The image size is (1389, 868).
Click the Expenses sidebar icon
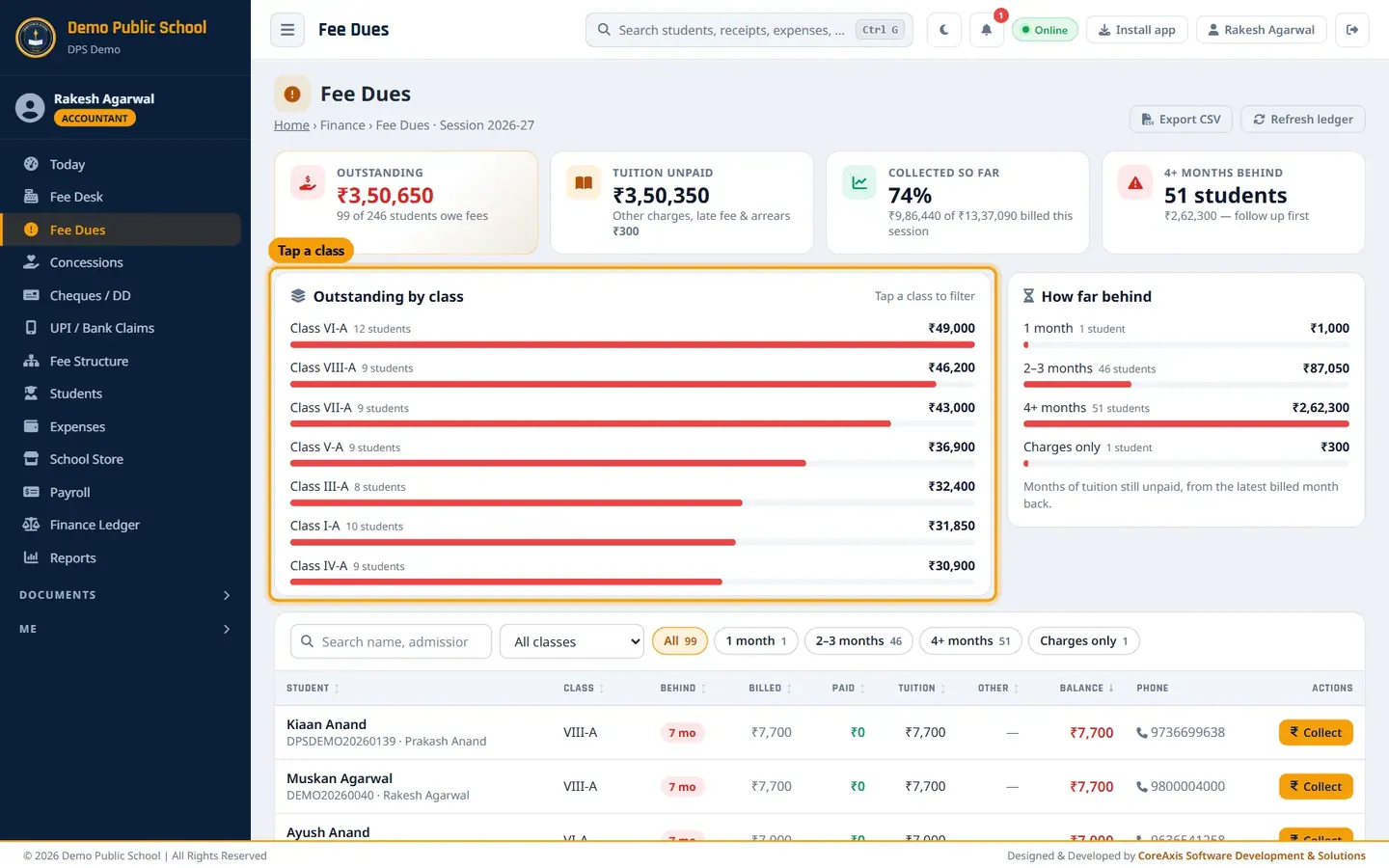click(31, 426)
